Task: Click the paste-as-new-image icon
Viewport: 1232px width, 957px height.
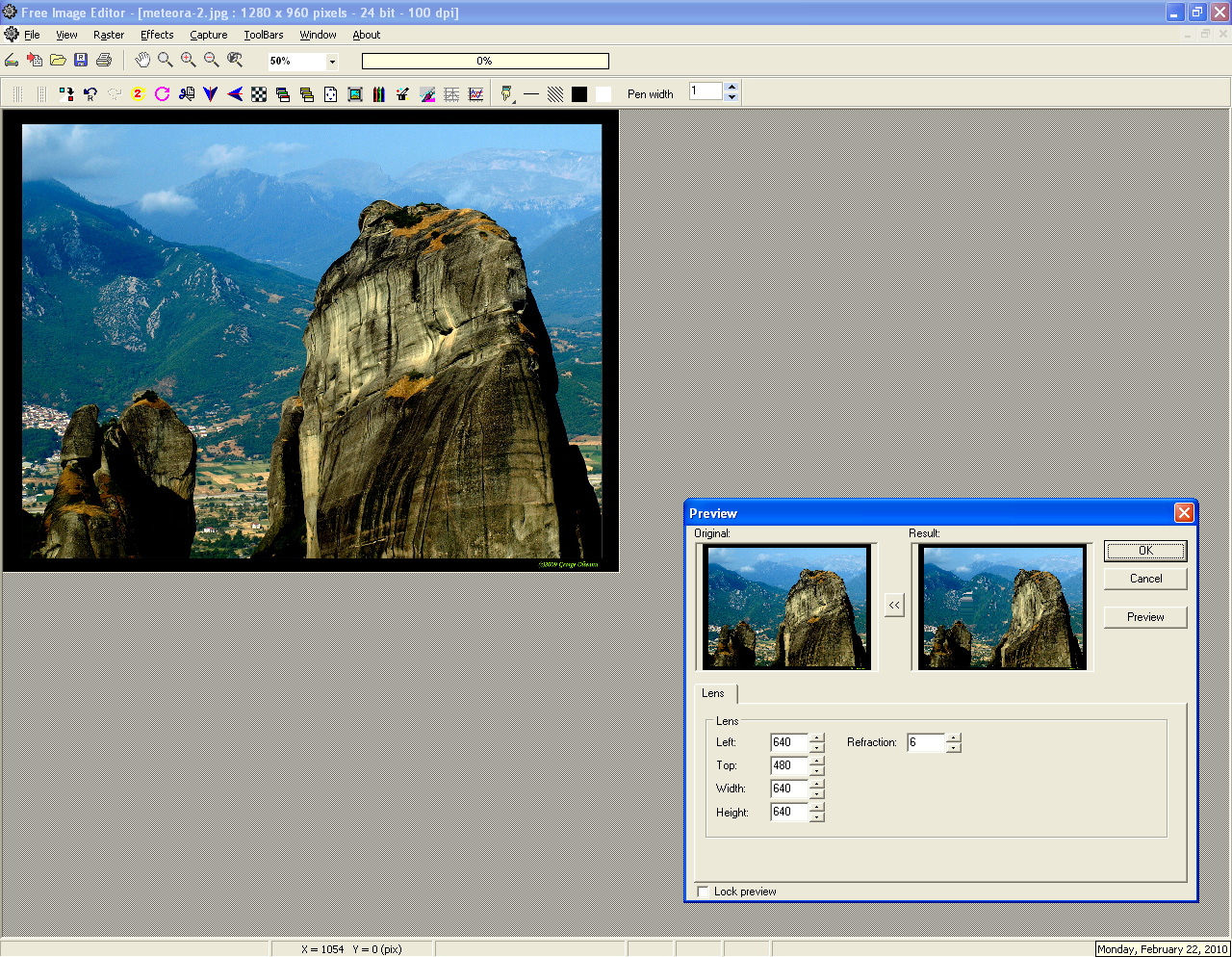Action: click(x=35, y=61)
